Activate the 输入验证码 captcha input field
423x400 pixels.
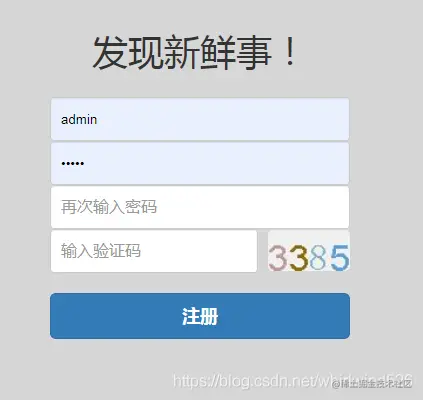154,251
